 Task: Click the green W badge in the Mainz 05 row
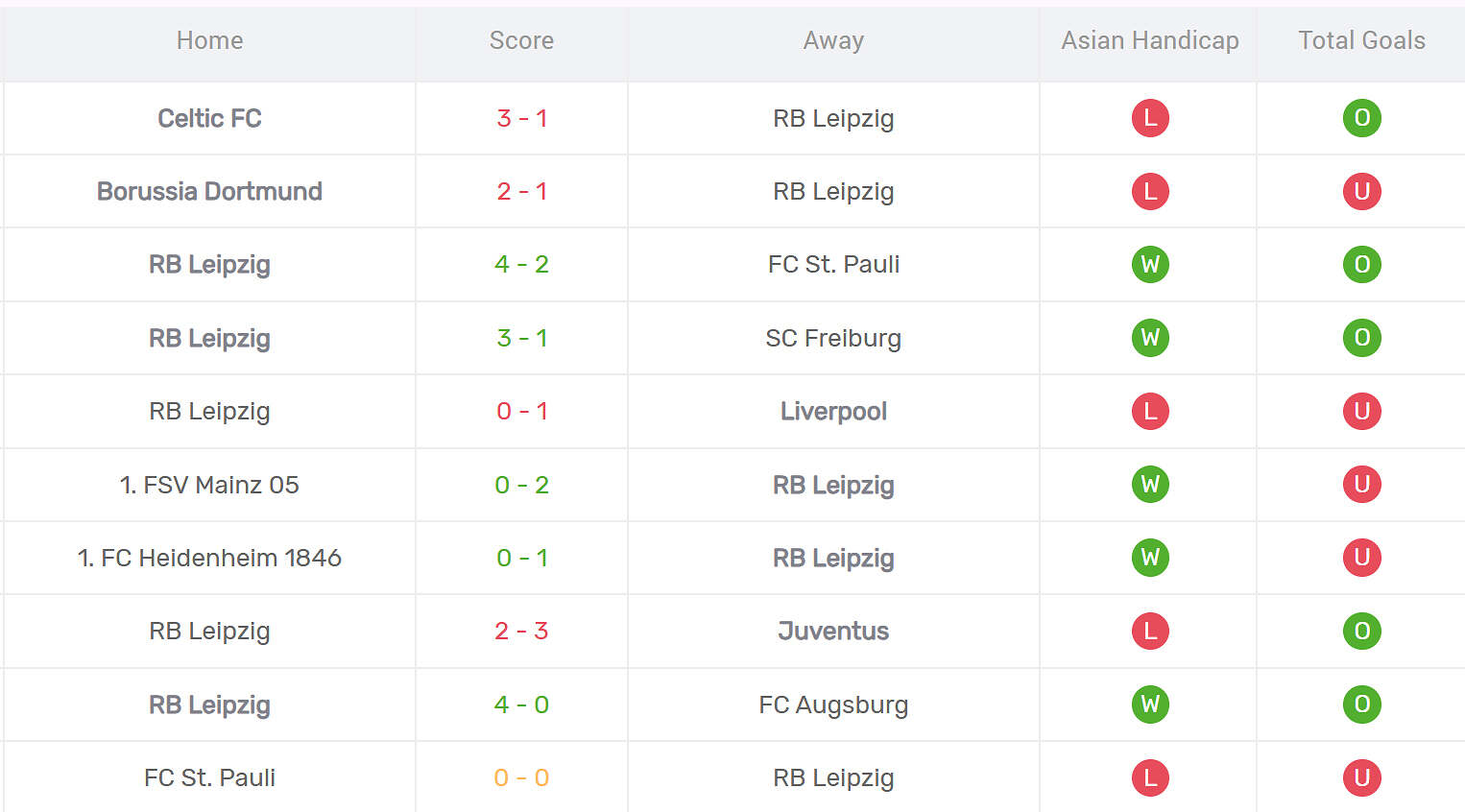click(1150, 485)
